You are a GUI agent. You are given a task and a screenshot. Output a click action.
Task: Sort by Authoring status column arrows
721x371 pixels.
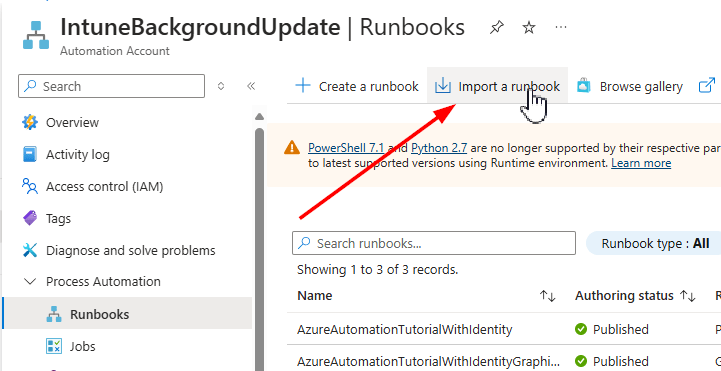687,296
